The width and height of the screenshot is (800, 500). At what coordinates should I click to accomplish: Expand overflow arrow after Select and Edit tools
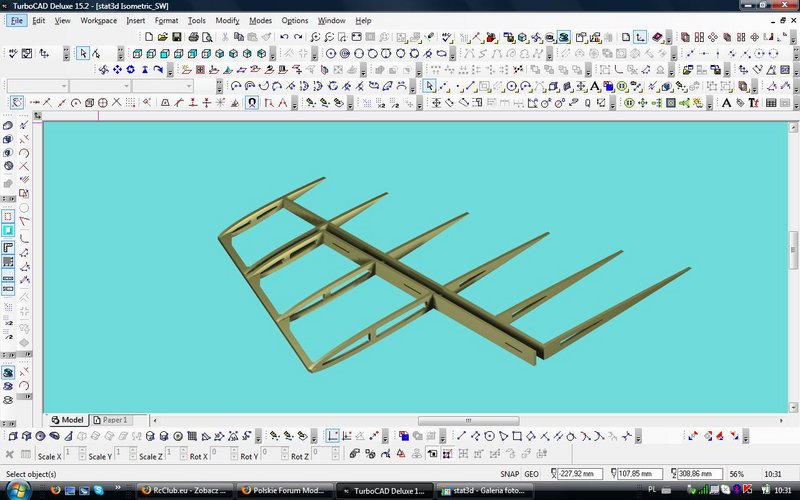[x=120, y=54]
